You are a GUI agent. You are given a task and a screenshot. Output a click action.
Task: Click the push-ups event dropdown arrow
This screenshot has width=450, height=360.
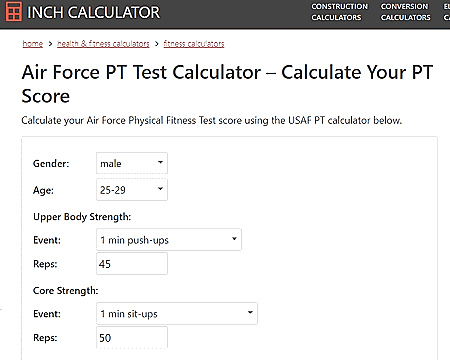pos(234,239)
